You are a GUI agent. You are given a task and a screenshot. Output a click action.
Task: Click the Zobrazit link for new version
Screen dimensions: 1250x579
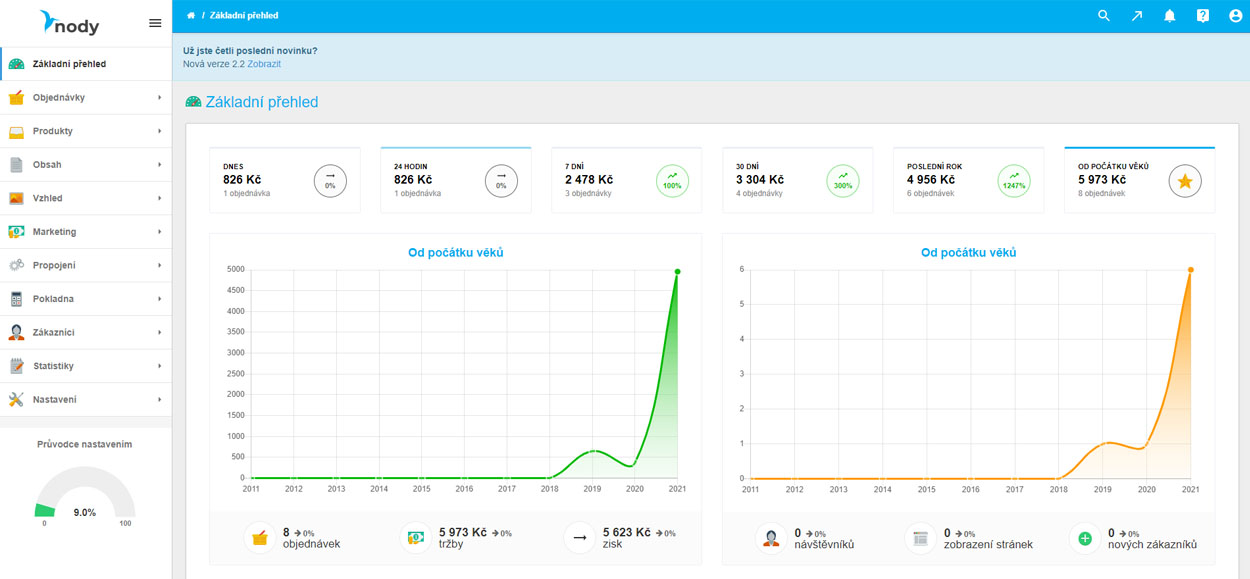click(x=264, y=64)
